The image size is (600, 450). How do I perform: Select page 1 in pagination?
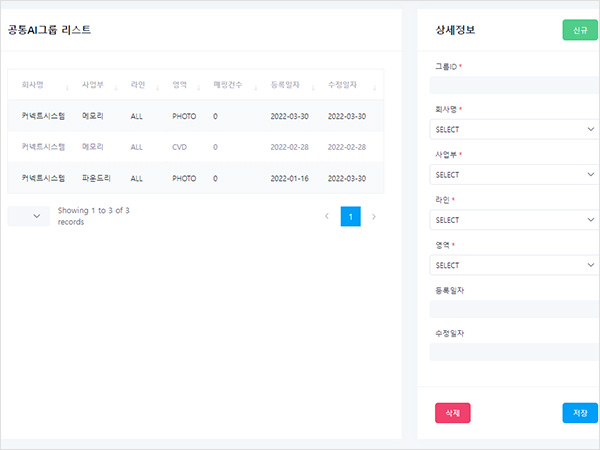tap(350, 217)
